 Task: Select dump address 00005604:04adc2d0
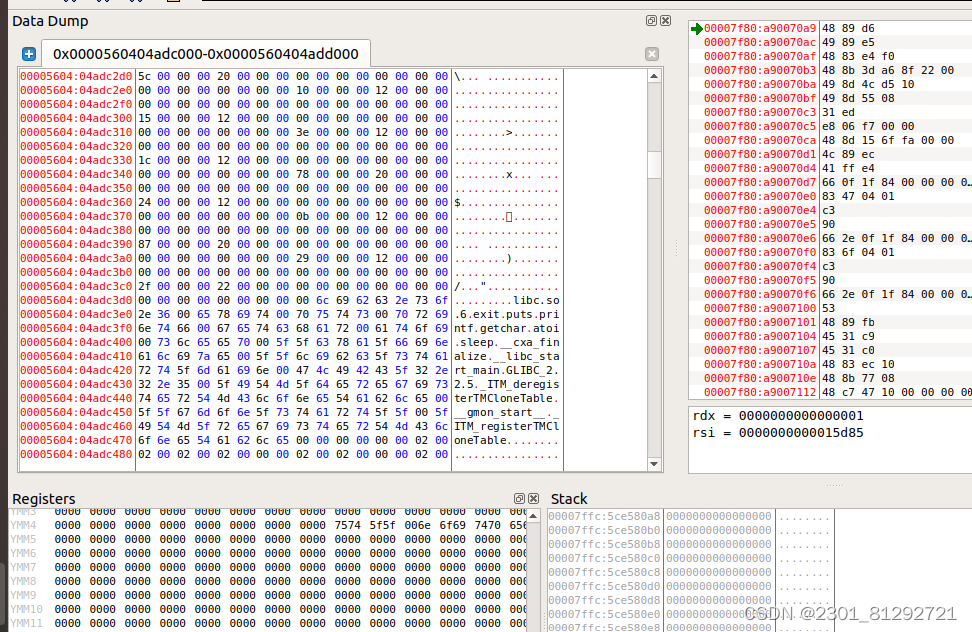(x=76, y=76)
